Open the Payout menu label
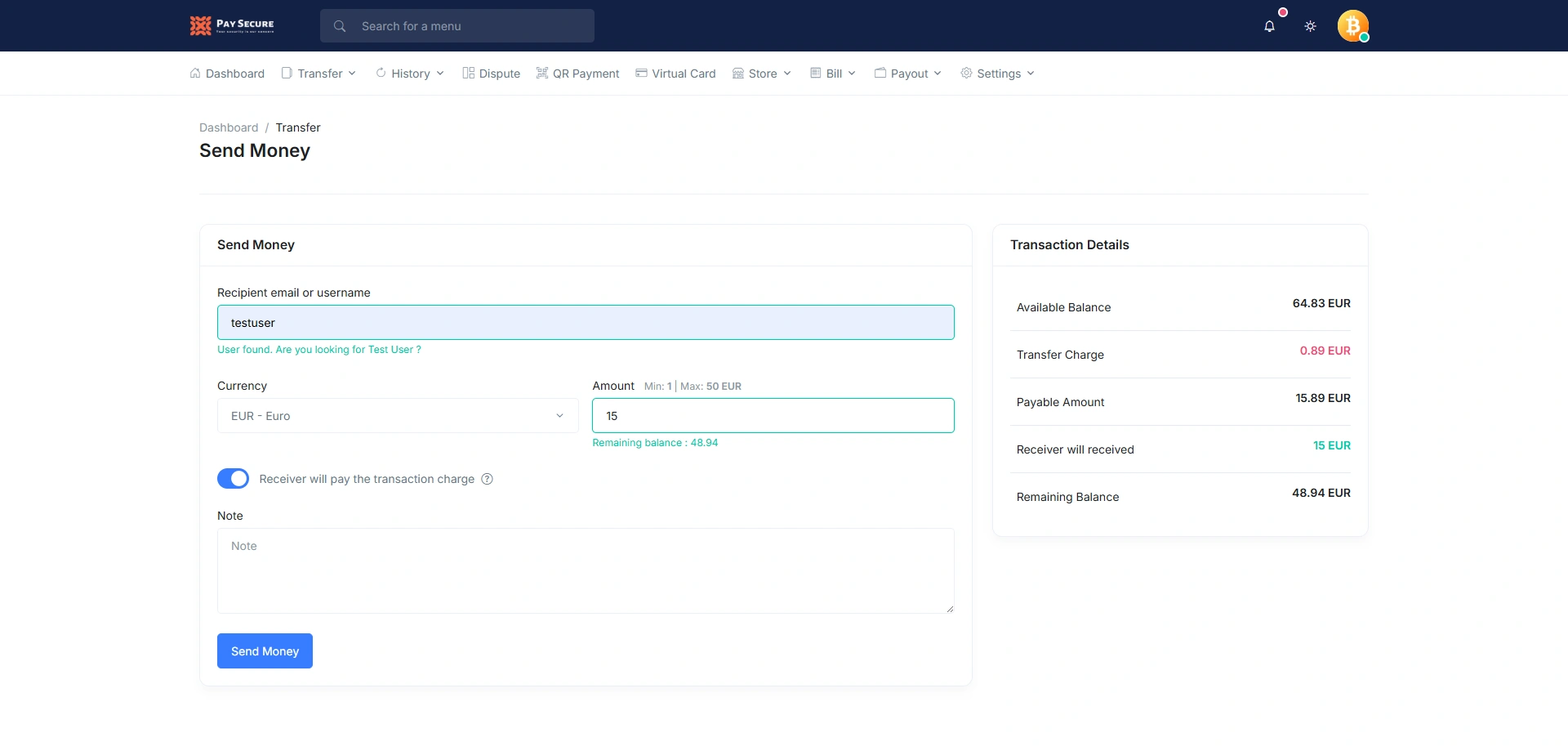Viewport: 1568px width, 751px height. (x=909, y=74)
